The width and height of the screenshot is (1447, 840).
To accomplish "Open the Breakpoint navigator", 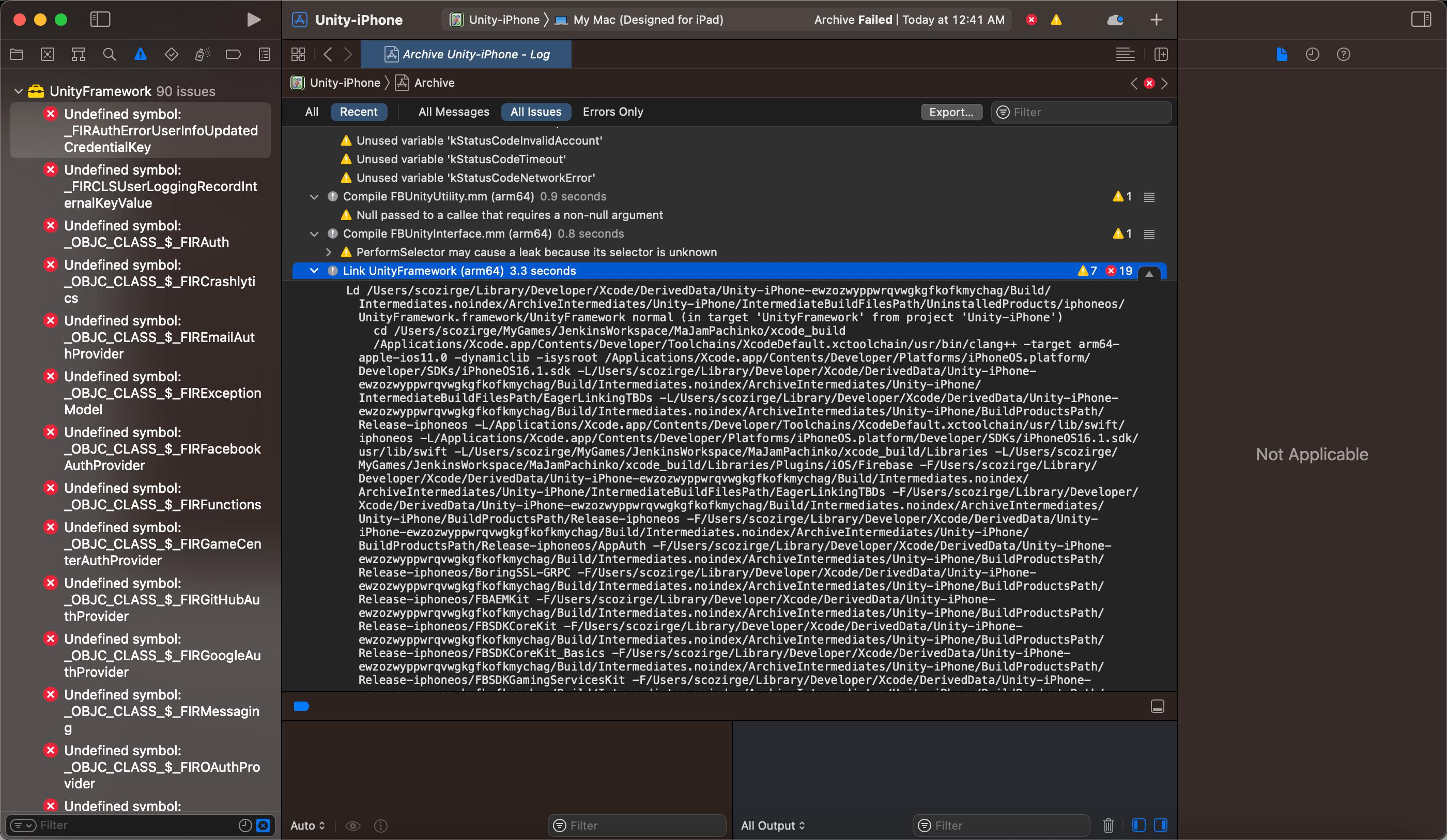I will tap(233, 55).
